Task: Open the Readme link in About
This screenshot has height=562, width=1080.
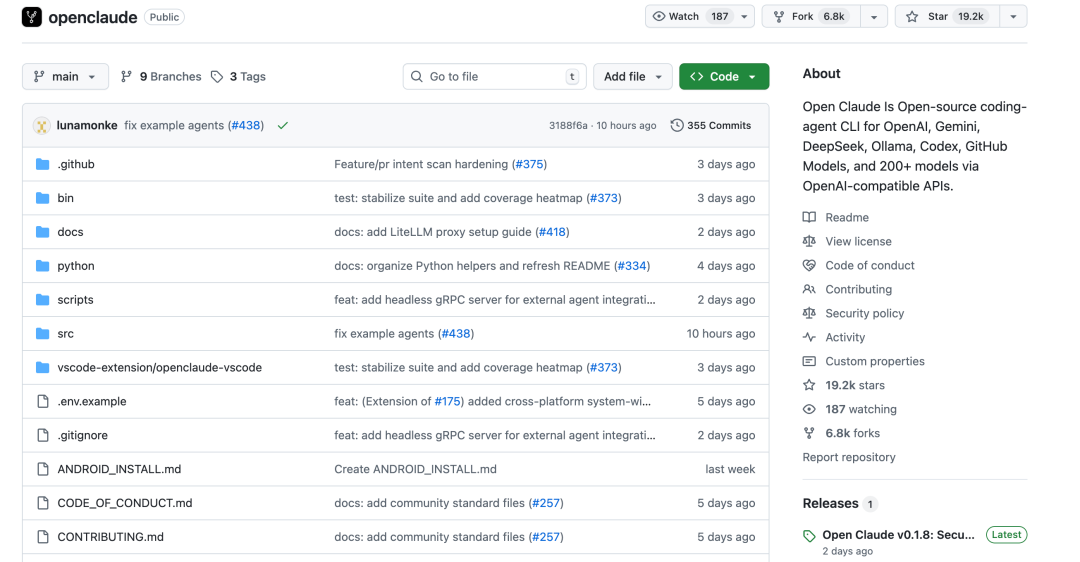Action: click(846, 218)
